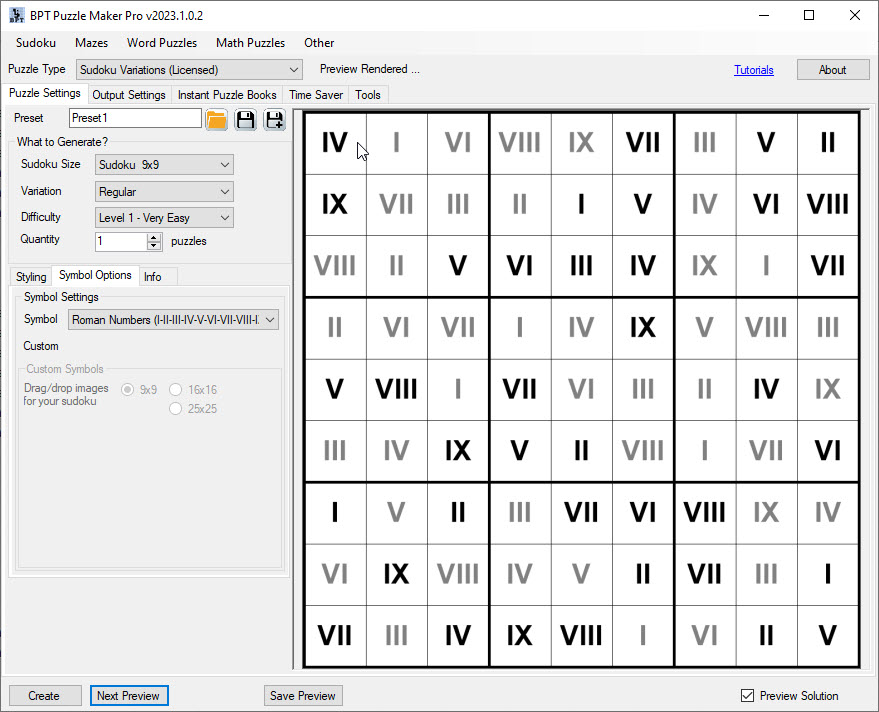Viewport: 879px width, 712px height.
Task: Open the Mazes menu
Action: click(x=91, y=43)
